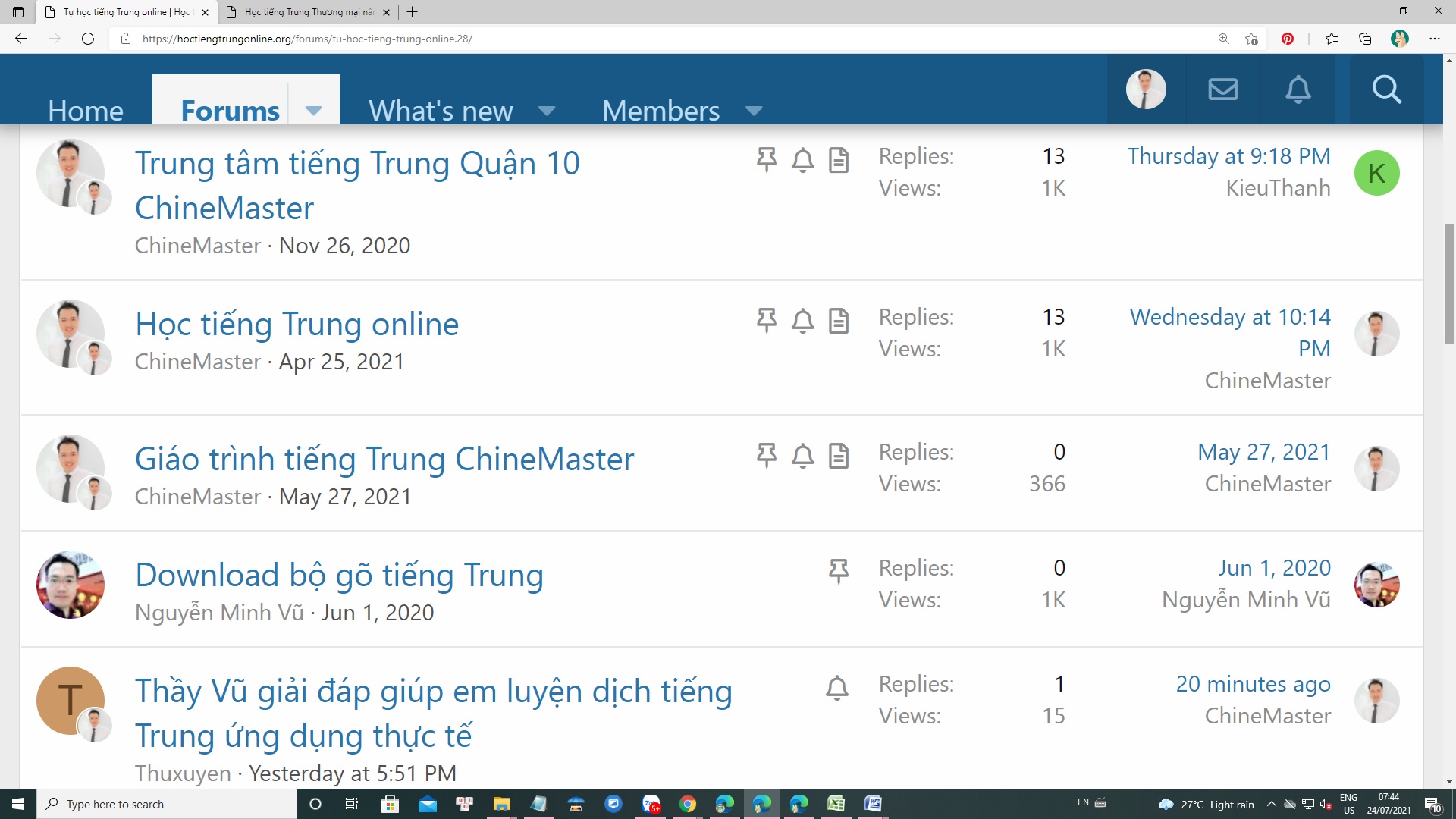
Task: Open the forum search magnifier icon
Action: (x=1386, y=89)
